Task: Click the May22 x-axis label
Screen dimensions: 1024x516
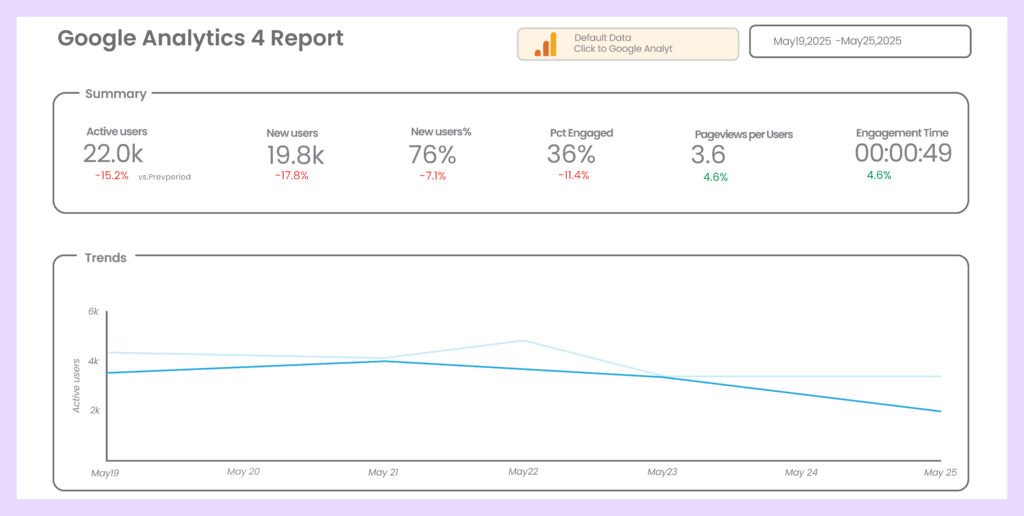Action: pyautogui.click(x=523, y=471)
